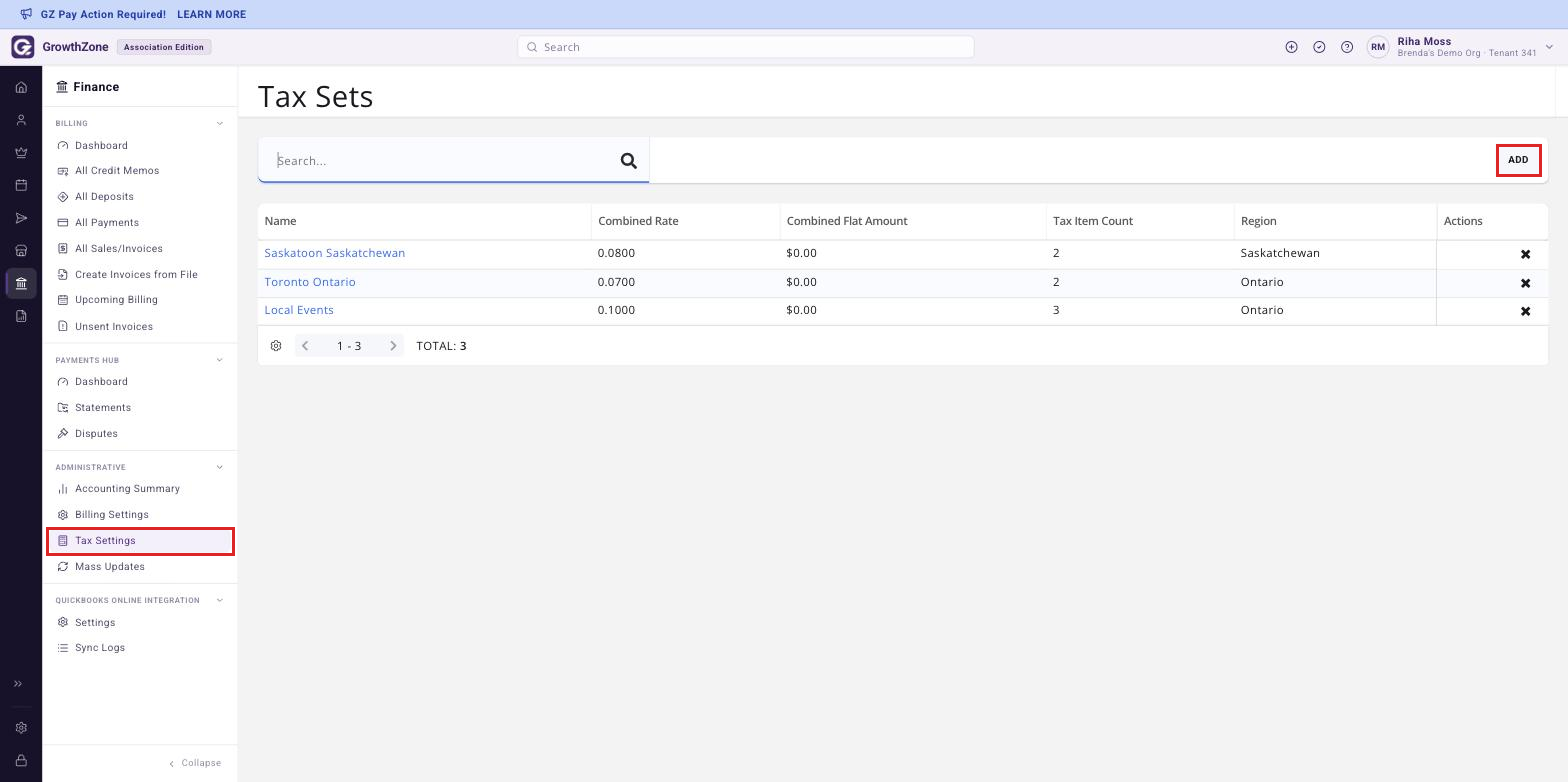The width and height of the screenshot is (1568, 782).
Task: Open the tasks checkmark icon in header
Action: pyautogui.click(x=1319, y=47)
